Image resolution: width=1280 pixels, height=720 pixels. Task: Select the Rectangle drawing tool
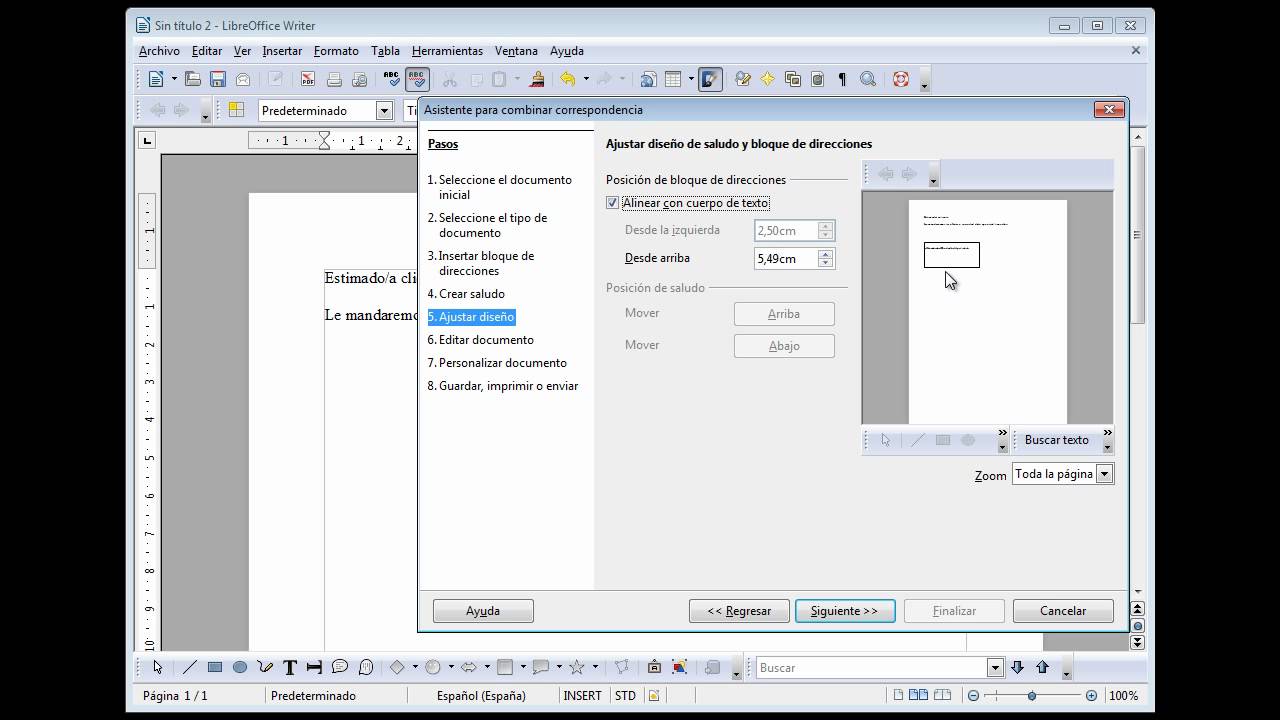(x=215, y=667)
